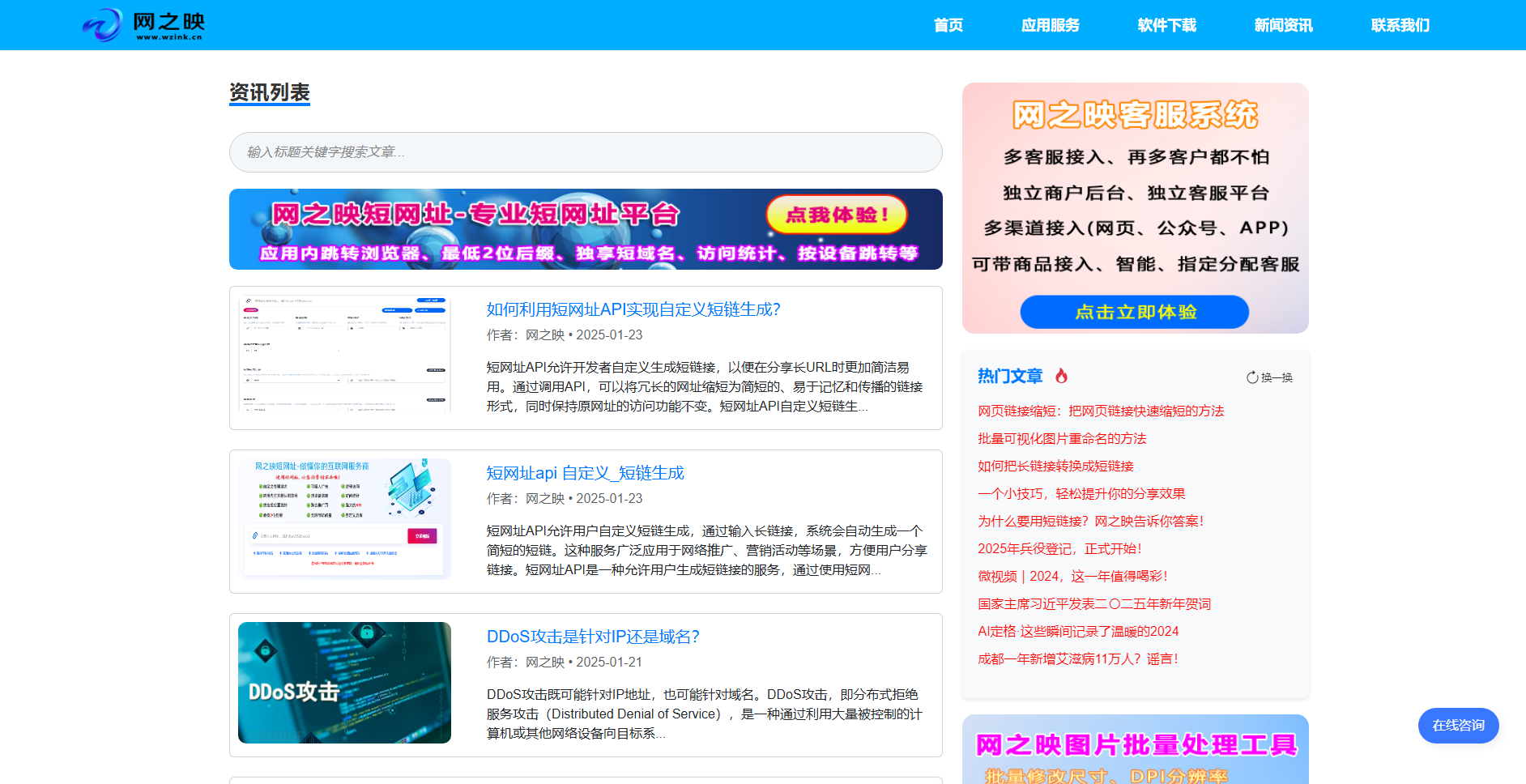The width and height of the screenshot is (1526, 784).
Task: Click the 网之映 logo in the header
Action: [143, 25]
